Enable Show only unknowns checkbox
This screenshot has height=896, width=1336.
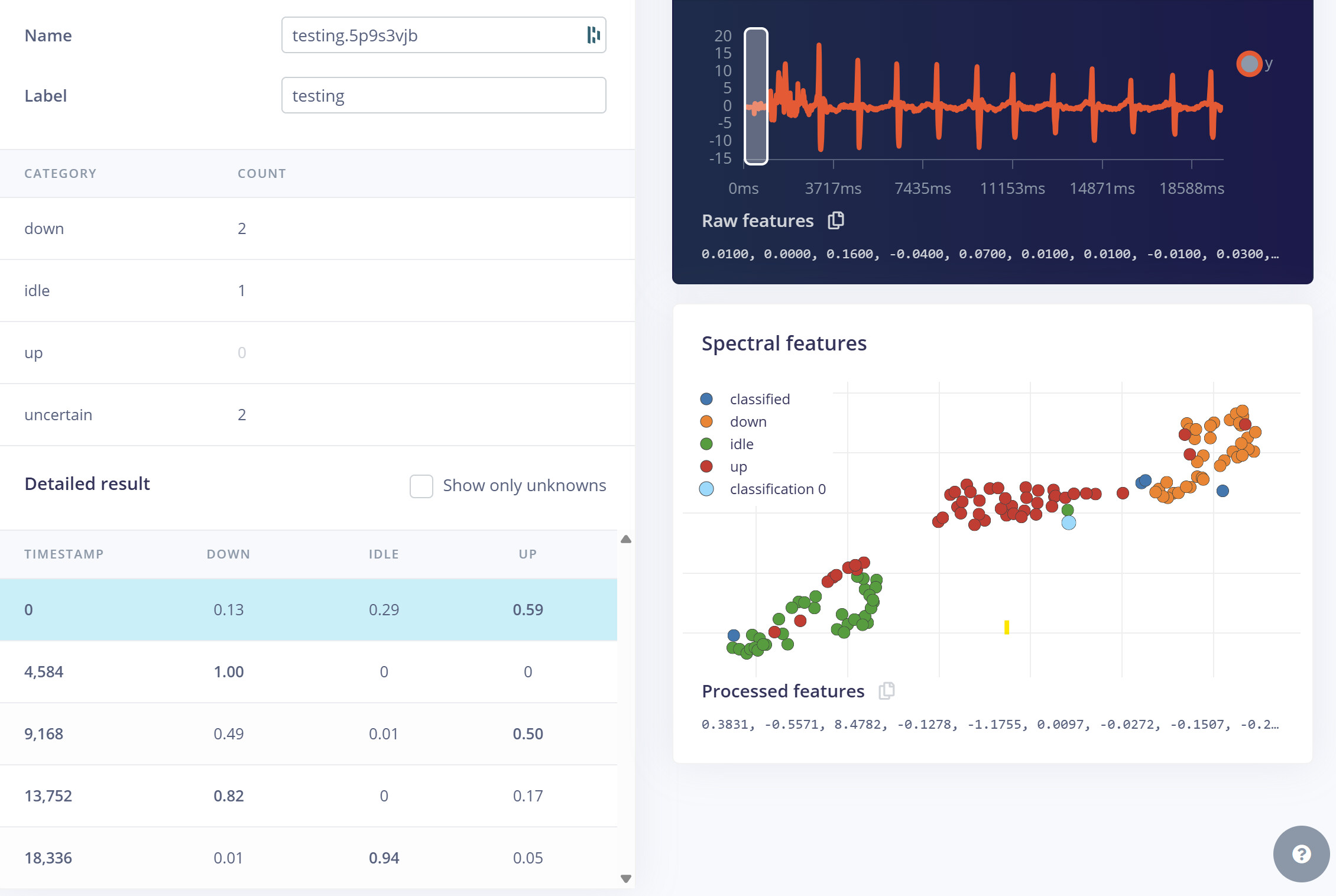[421, 486]
